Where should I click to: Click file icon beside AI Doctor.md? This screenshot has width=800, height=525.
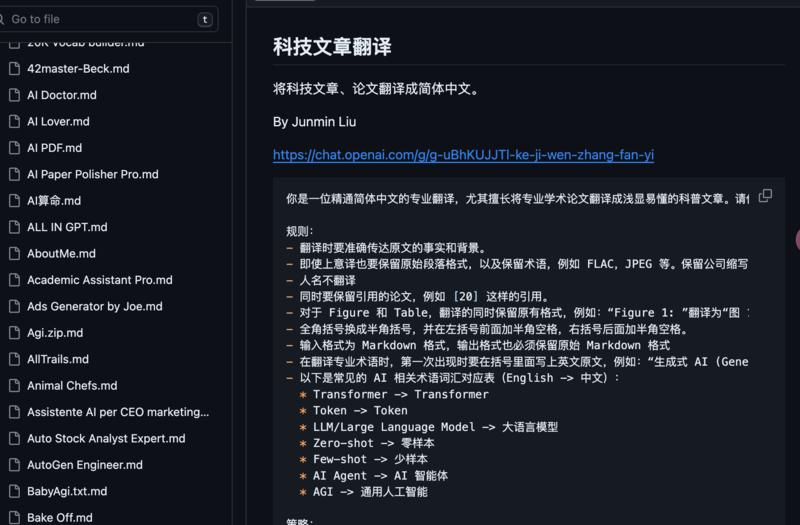14,95
